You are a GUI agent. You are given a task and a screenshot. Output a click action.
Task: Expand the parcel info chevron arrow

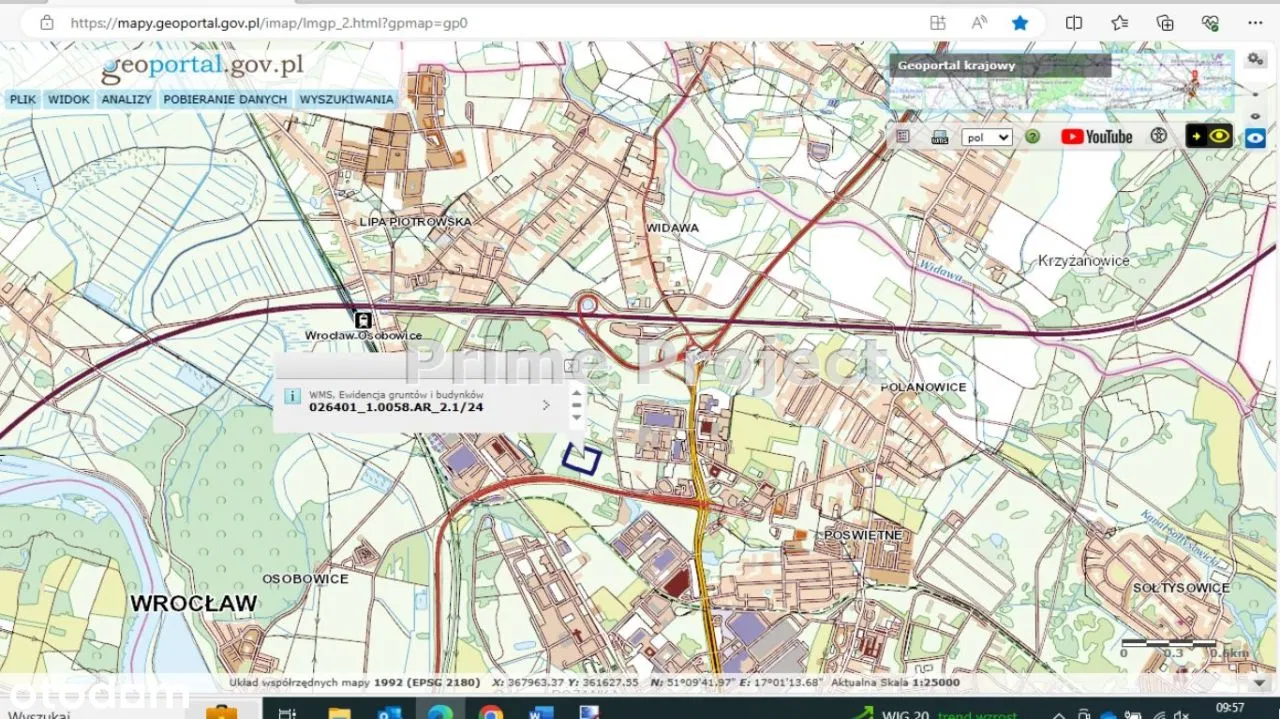coord(546,405)
